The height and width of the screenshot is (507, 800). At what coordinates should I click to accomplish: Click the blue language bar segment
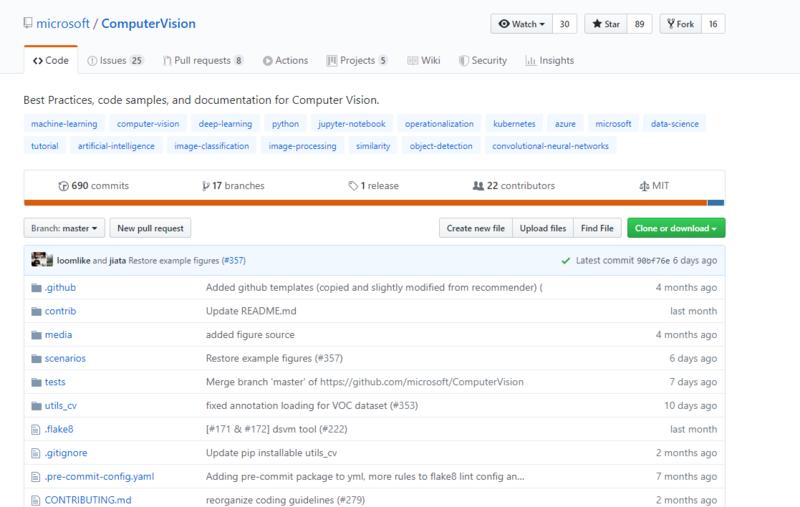tap(716, 203)
